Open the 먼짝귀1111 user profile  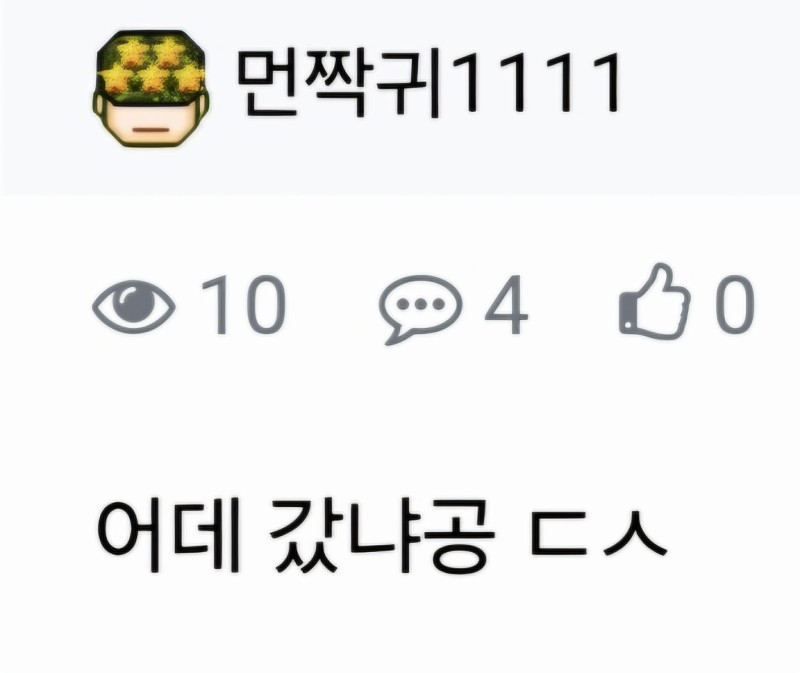430,84
